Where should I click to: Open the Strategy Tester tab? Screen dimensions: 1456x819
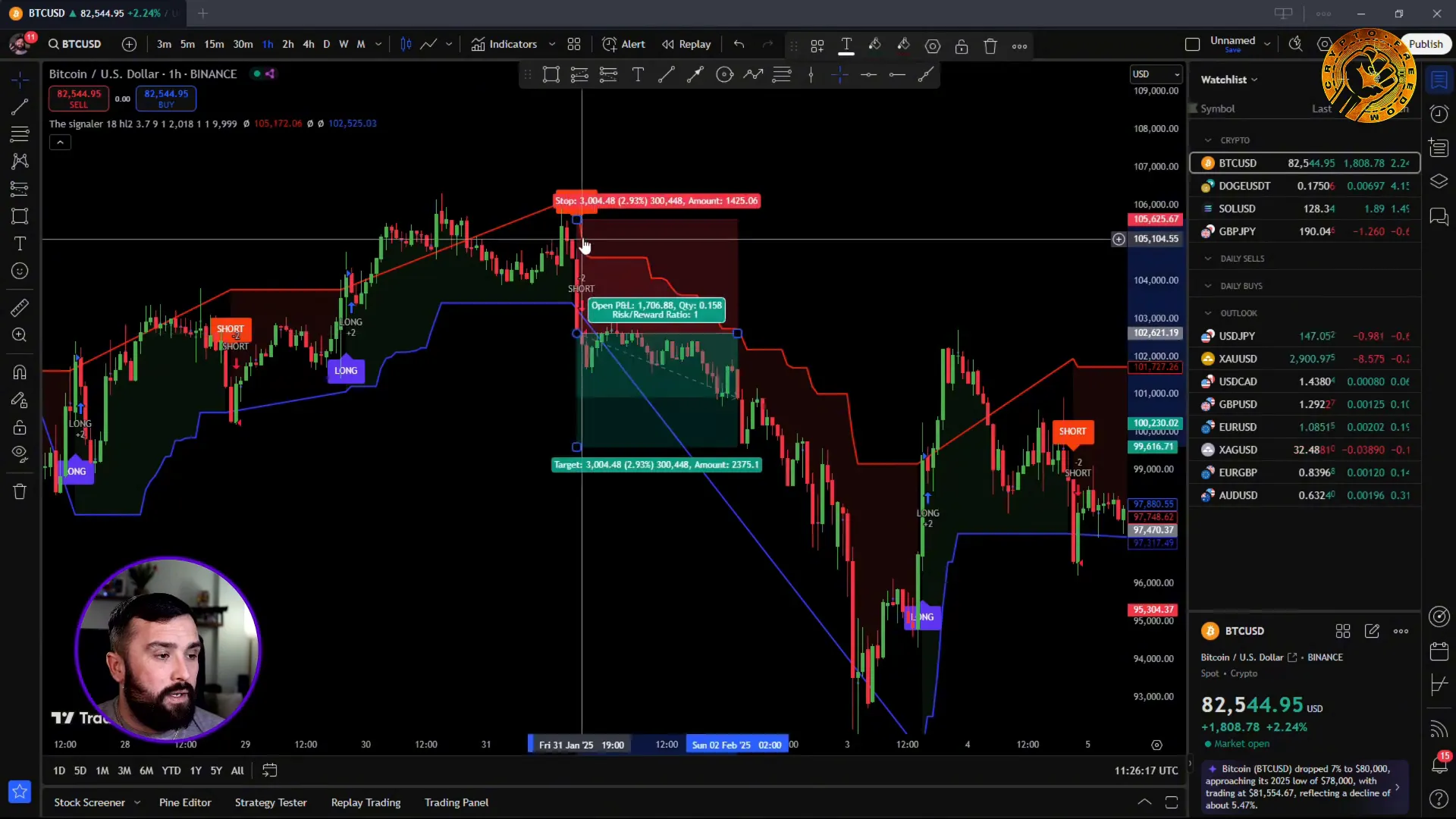click(271, 802)
